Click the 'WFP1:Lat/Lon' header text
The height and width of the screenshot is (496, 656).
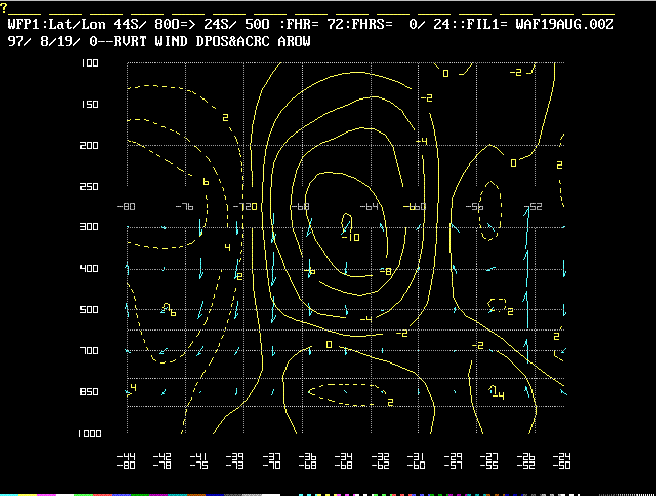coord(56,25)
